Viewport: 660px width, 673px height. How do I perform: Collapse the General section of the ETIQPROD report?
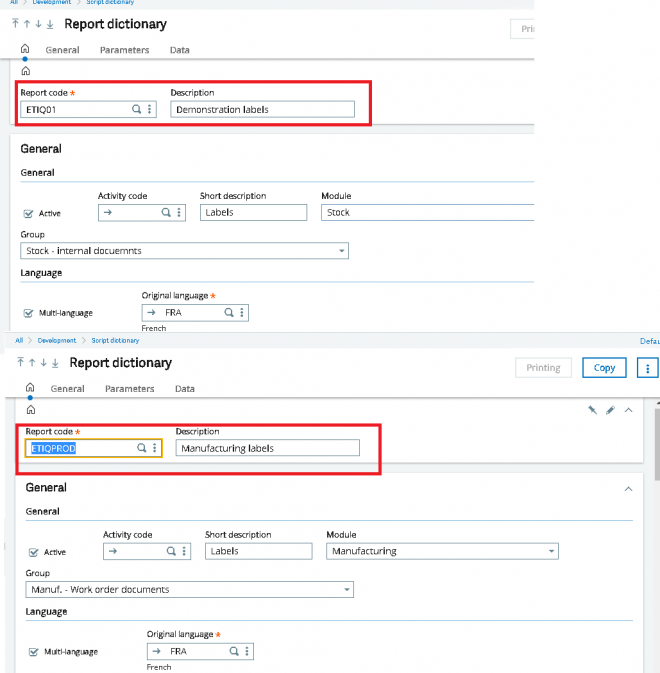[628, 489]
